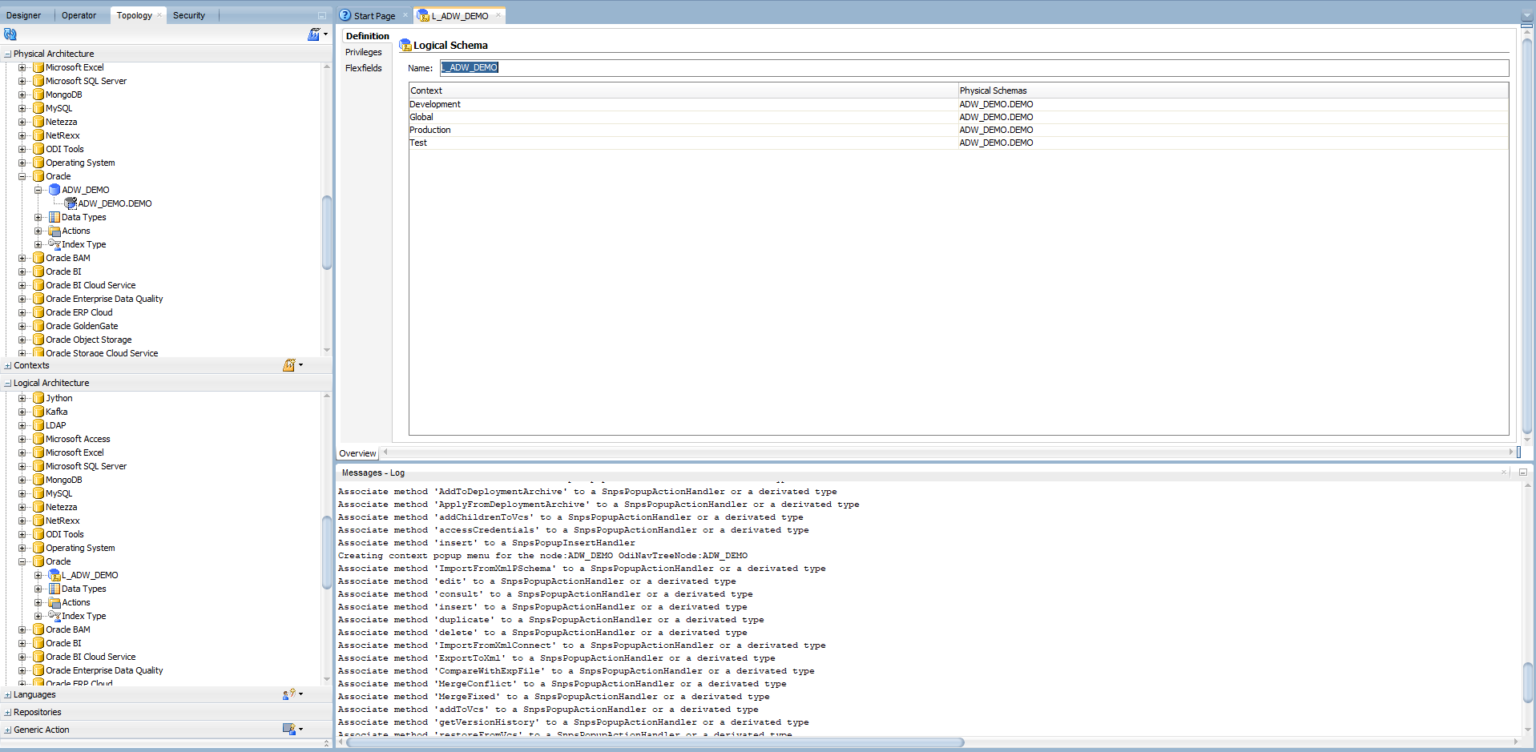Click the Microsoft Access technology icon
Screen dimensions: 1536x752
pos(38,439)
